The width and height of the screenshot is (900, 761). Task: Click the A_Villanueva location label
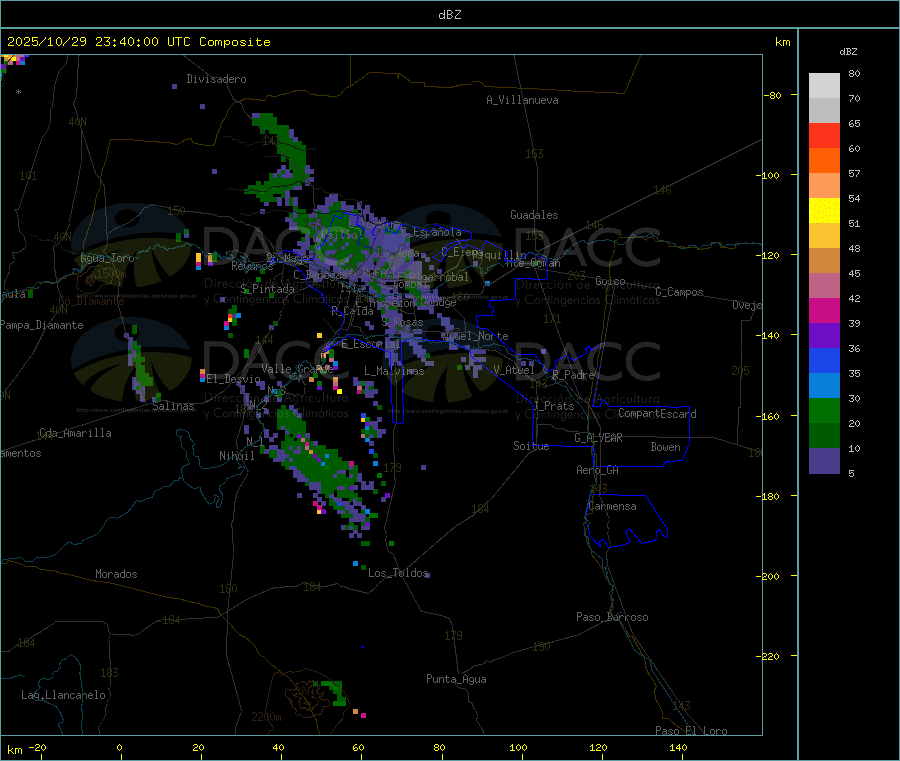click(x=522, y=100)
